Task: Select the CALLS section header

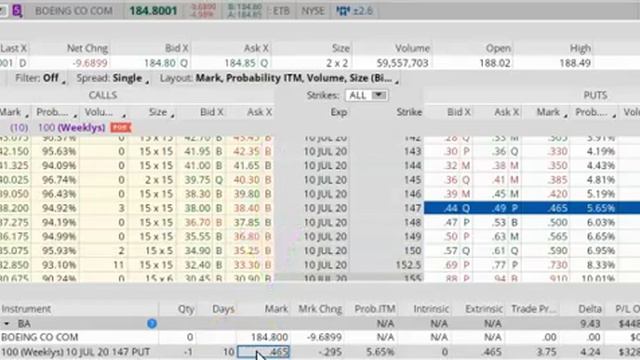Action: point(103,95)
